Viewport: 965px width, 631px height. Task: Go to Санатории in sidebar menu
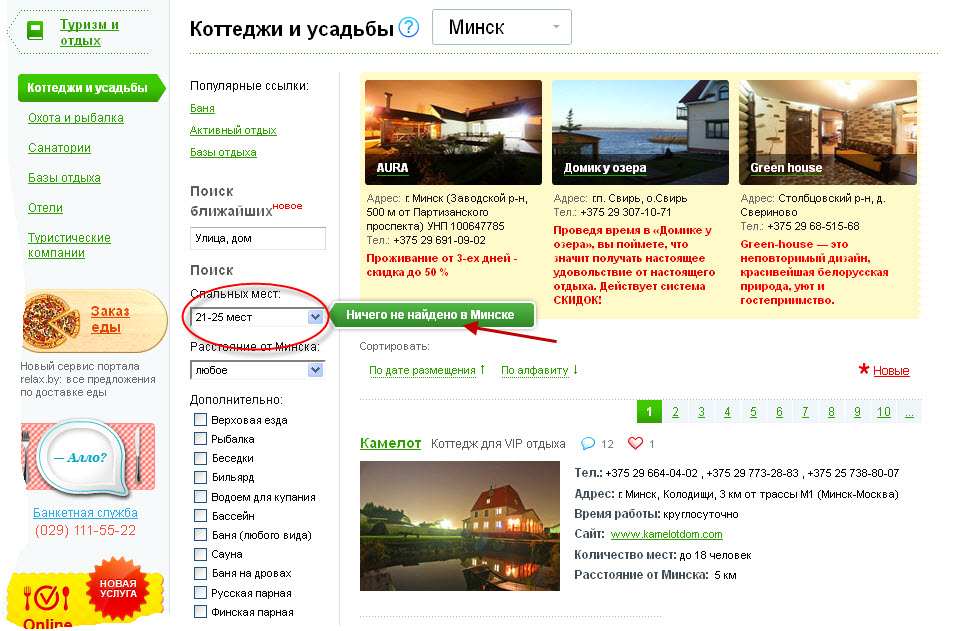point(59,148)
